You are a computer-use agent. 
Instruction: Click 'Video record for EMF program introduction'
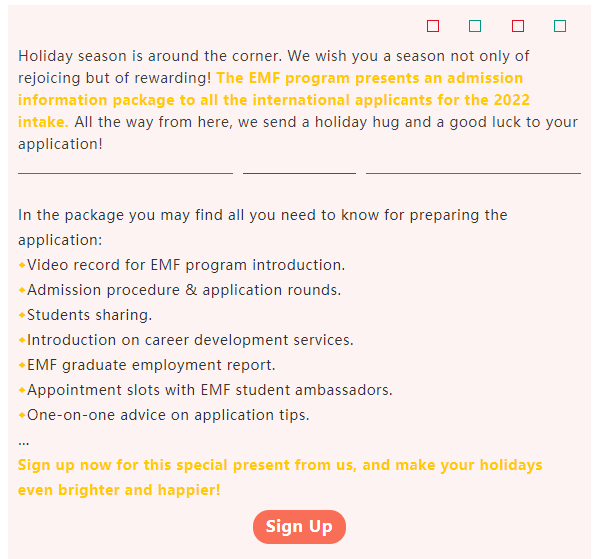[x=186, y=265]
